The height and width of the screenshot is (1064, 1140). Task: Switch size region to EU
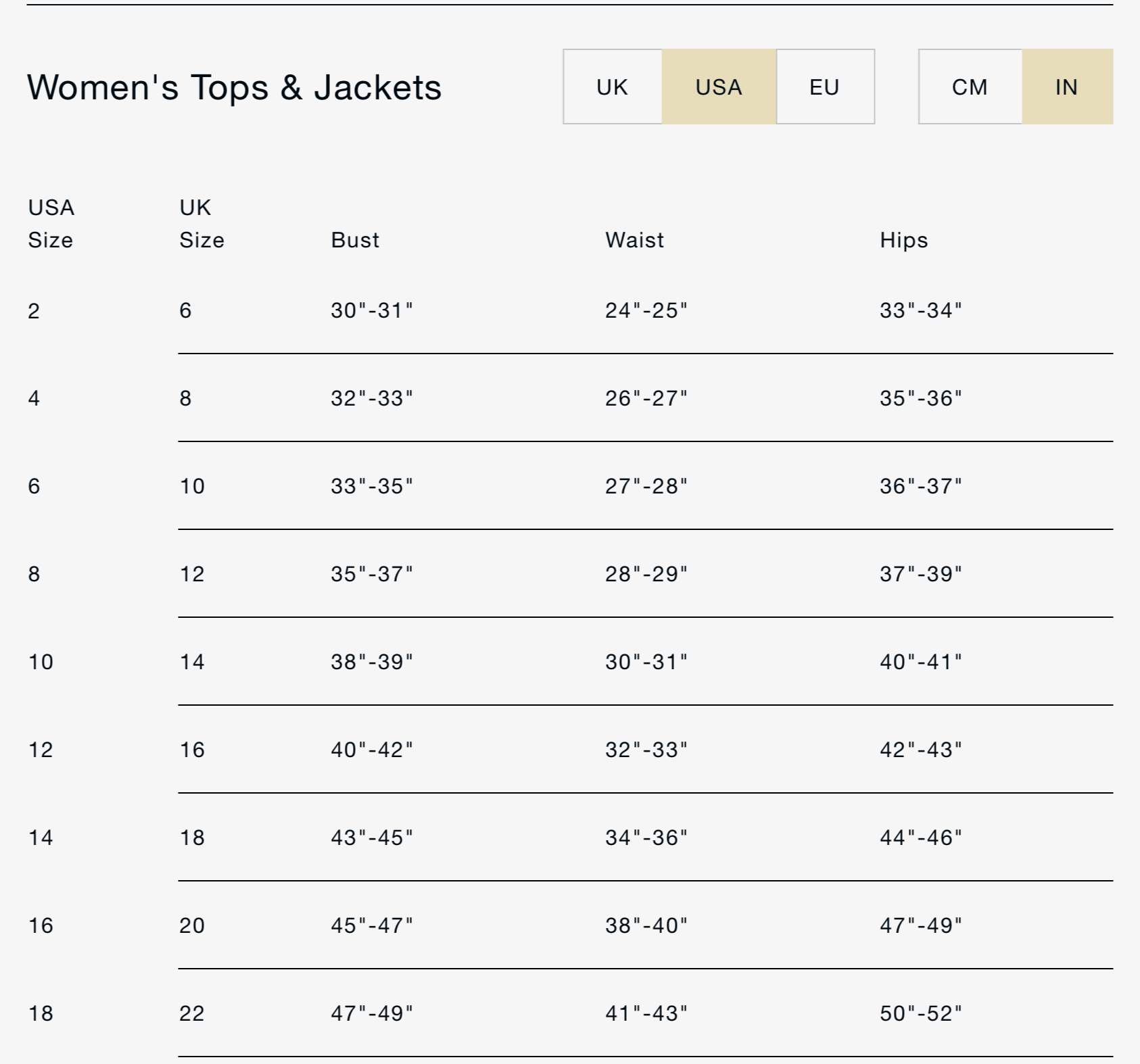click(x=824, y=87)
